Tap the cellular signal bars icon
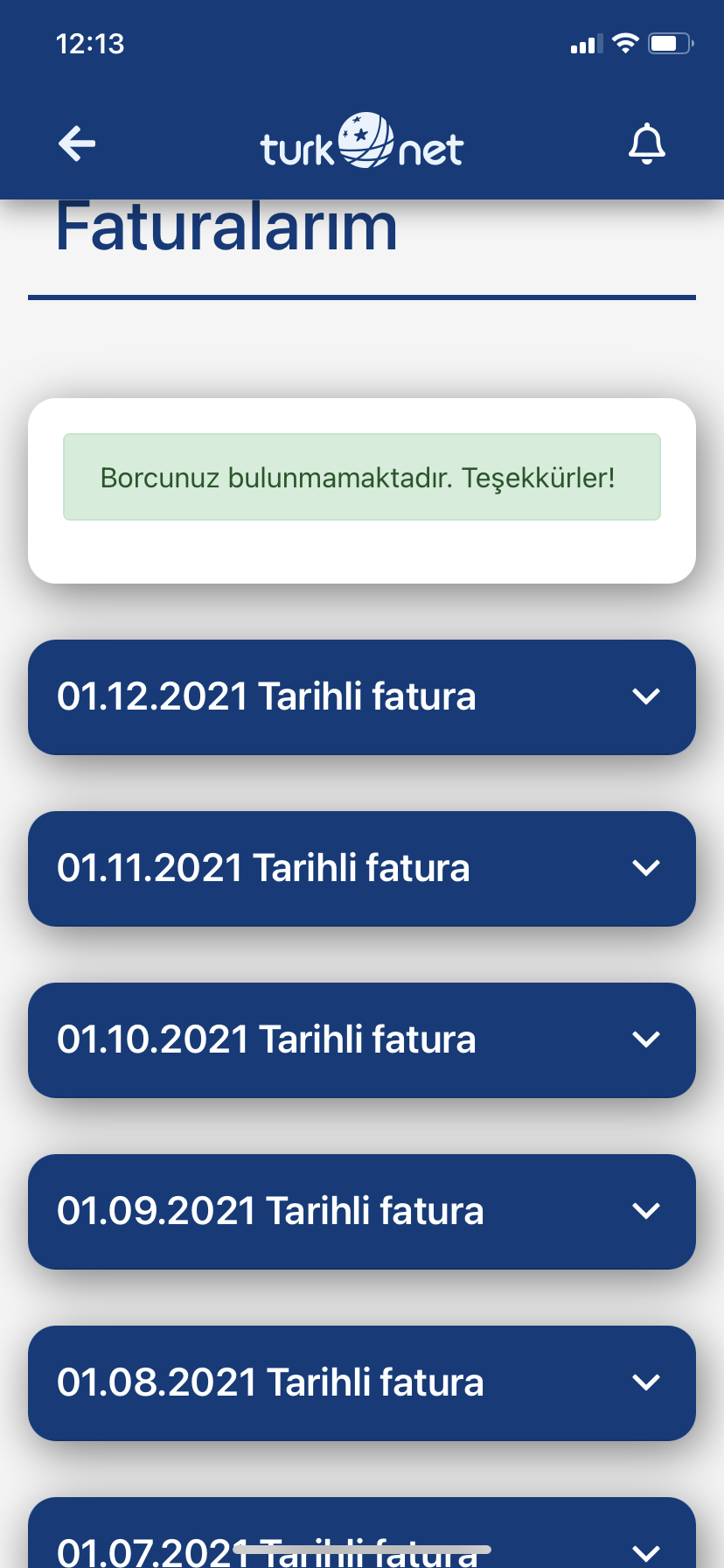The height and width of the screenshot is (1568, 724). click(586, 44)
